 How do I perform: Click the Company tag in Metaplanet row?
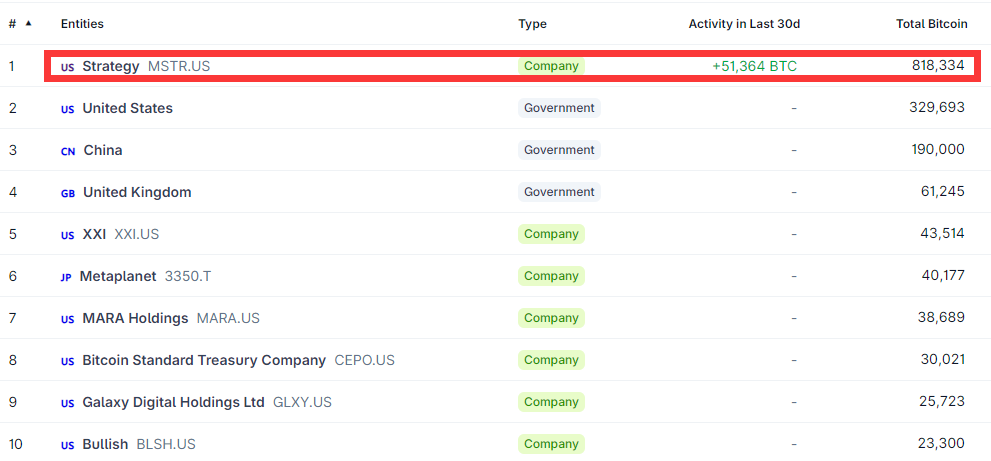(x=551, y=276)
